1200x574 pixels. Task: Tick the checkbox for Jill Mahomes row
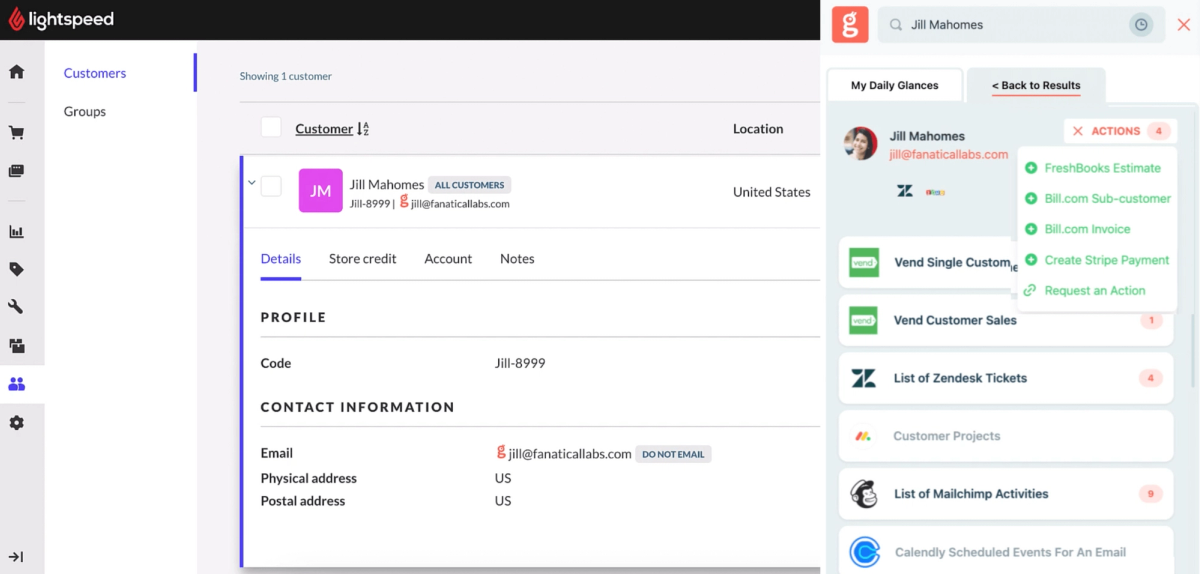271,186
